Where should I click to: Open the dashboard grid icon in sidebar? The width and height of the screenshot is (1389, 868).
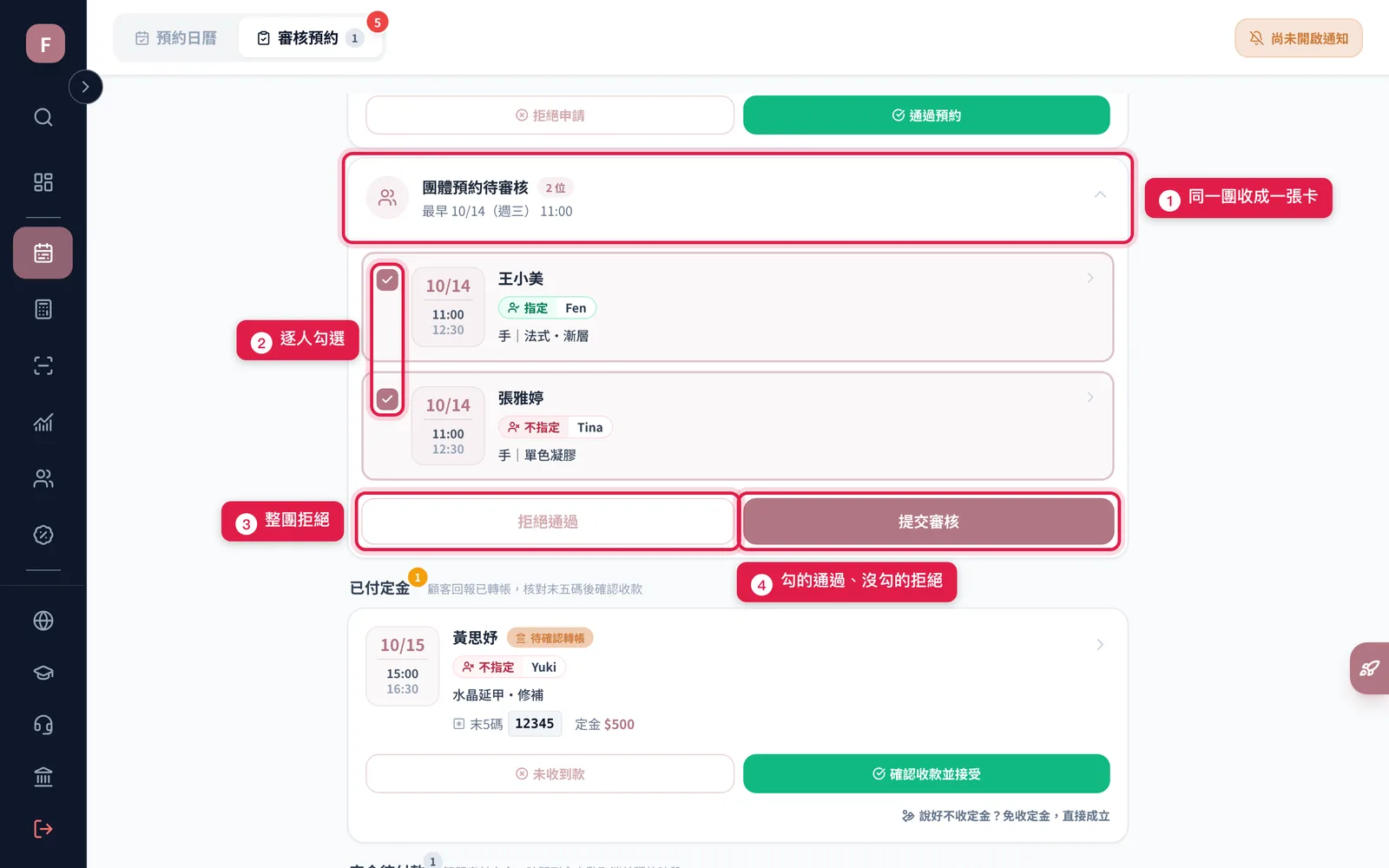43,182
